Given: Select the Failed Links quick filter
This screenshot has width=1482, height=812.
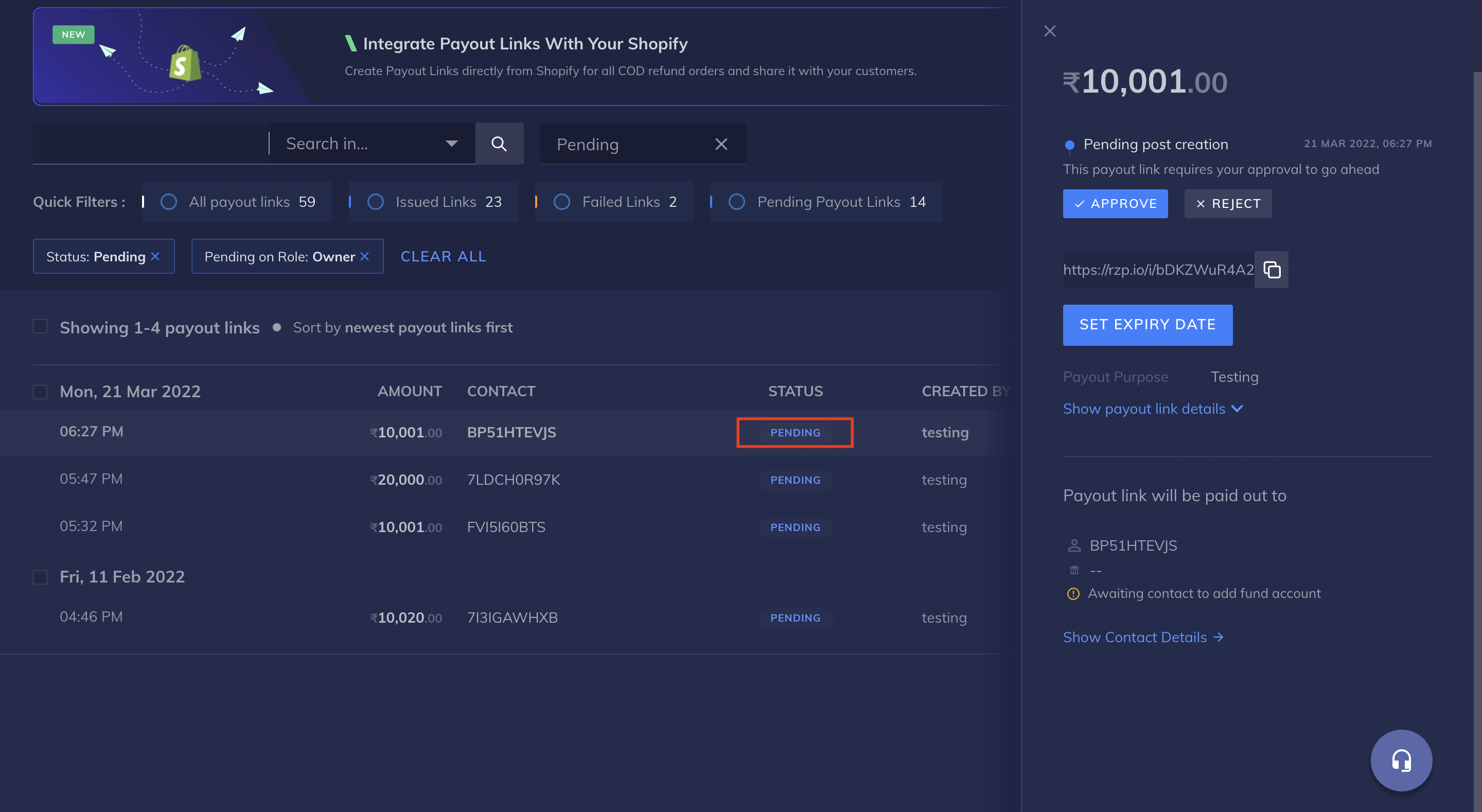Looking at the screenshot, I should tap(561, 202).
